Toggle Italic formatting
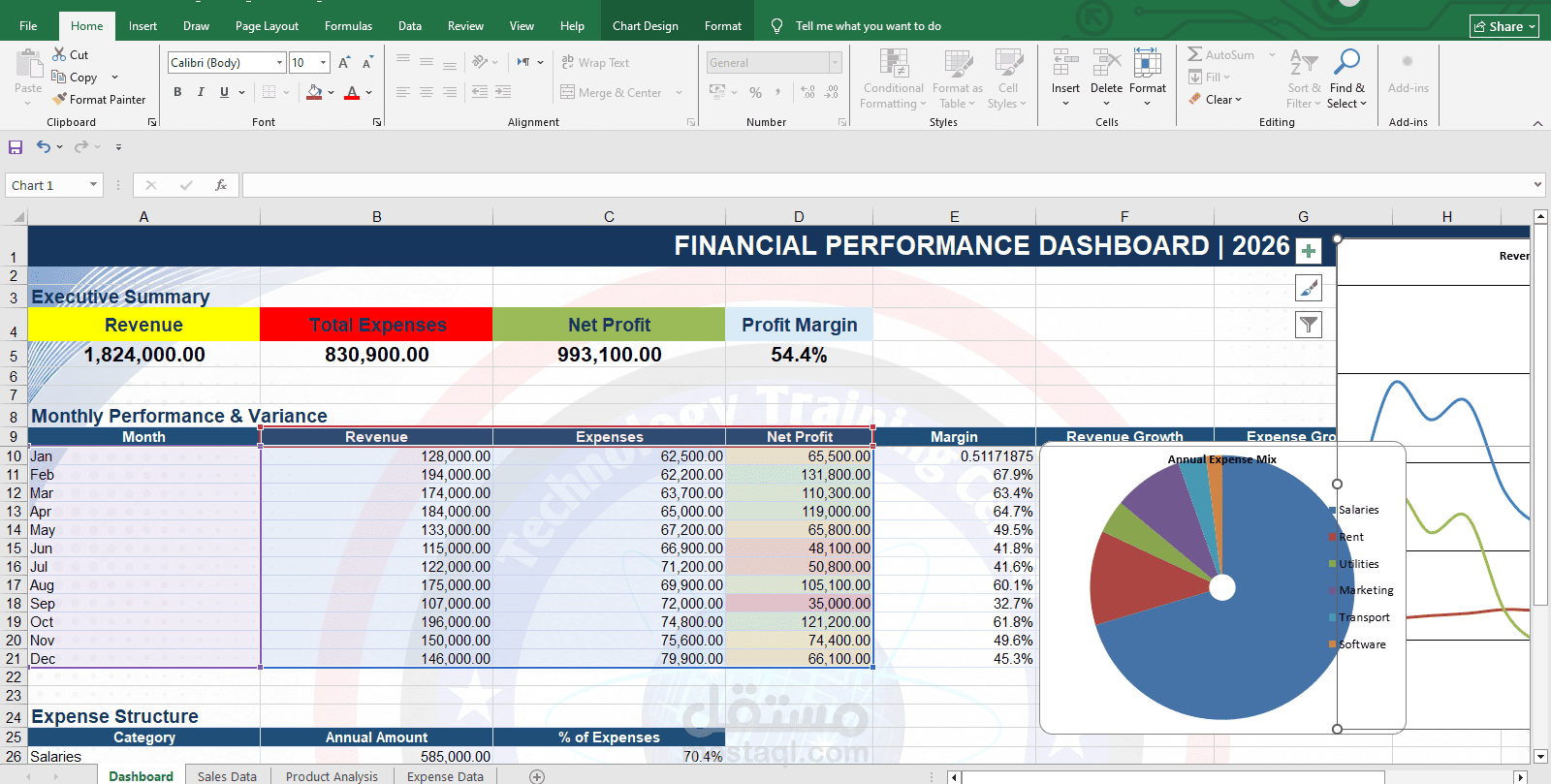The width and height of the screenshot is (1551, 784). pos(201,92)
